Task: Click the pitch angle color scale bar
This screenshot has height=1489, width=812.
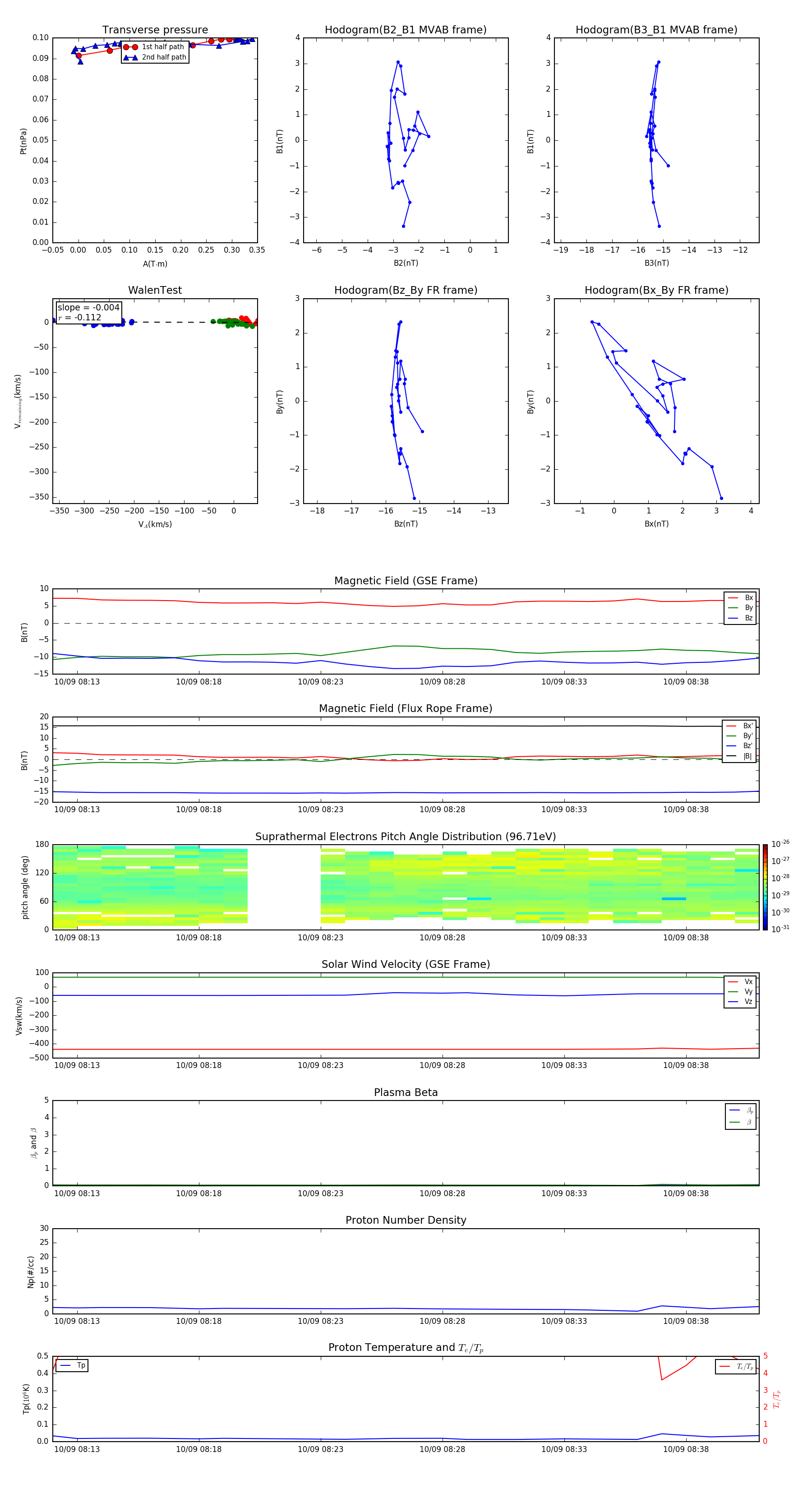Action: point(765,887)
